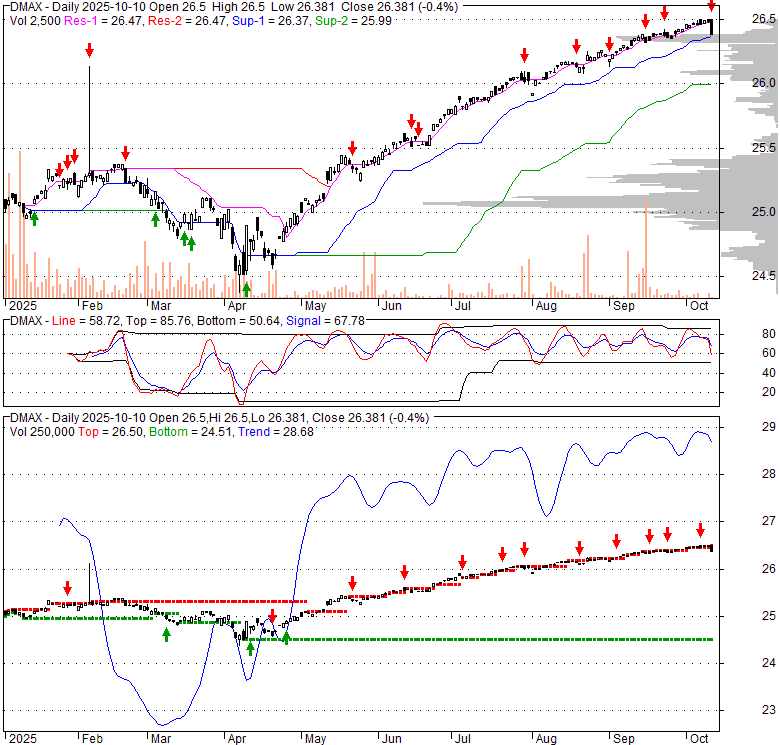This screenshot has width=780, height=745.
Task: Click the 'Bottom = 24.51' green label
Action: point(191,432)
